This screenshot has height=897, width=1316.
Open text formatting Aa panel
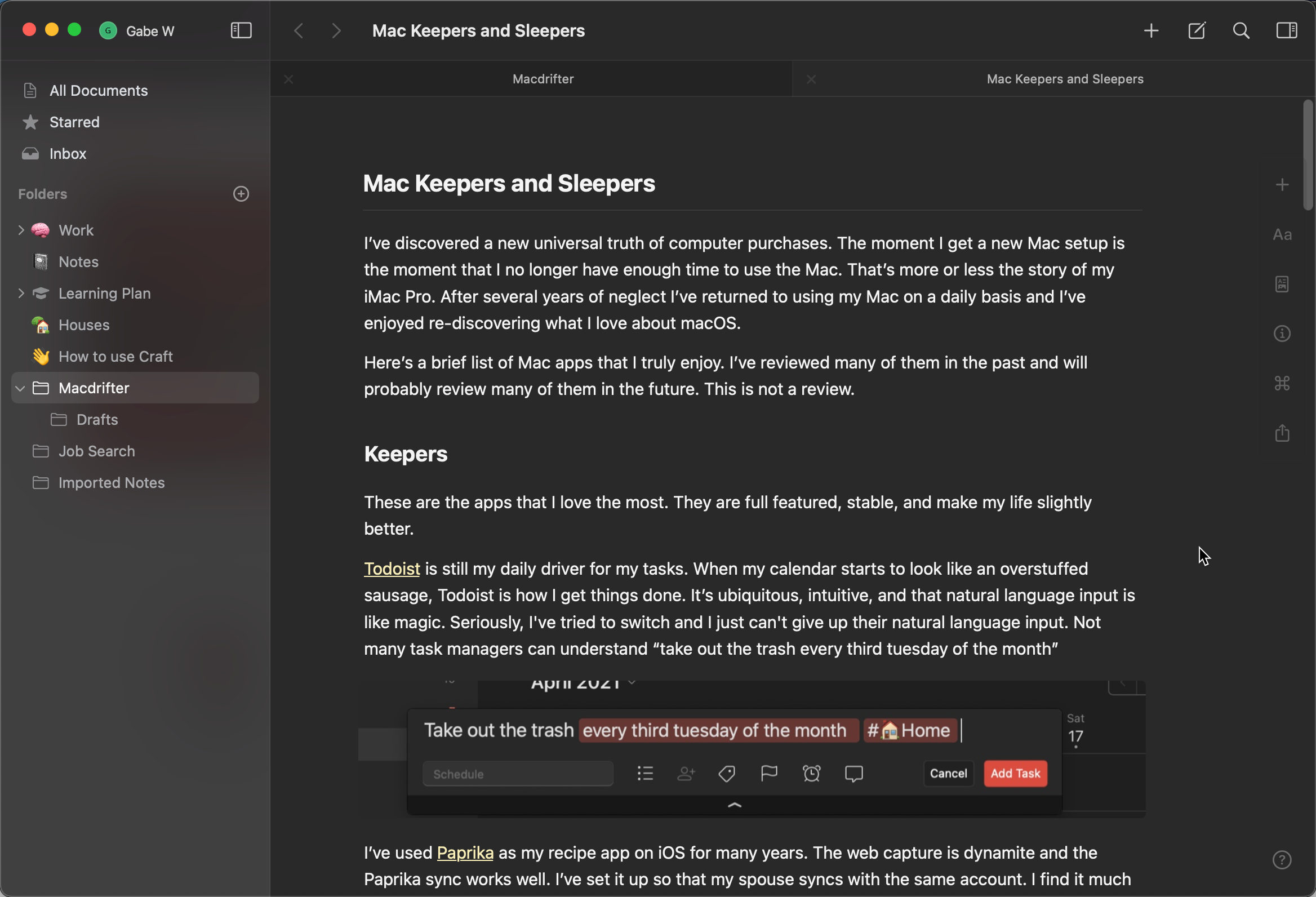[1282, 234]
